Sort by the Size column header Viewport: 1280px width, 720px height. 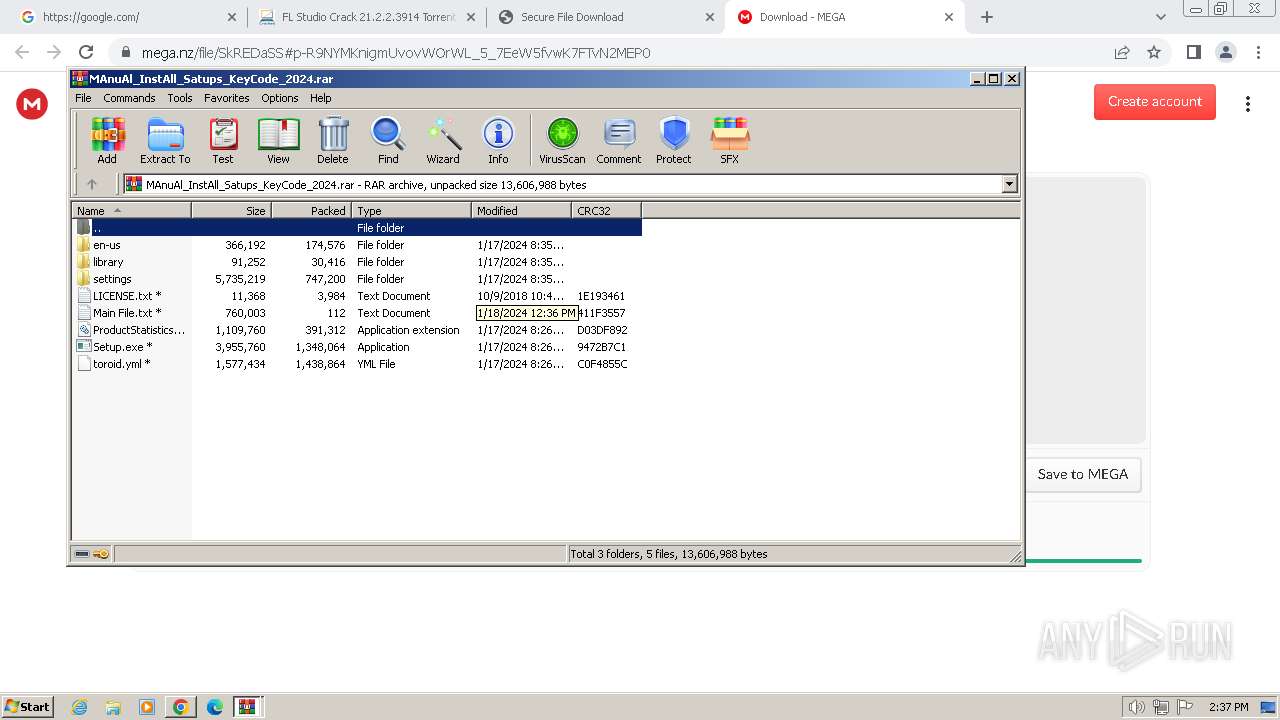[231, 210]
